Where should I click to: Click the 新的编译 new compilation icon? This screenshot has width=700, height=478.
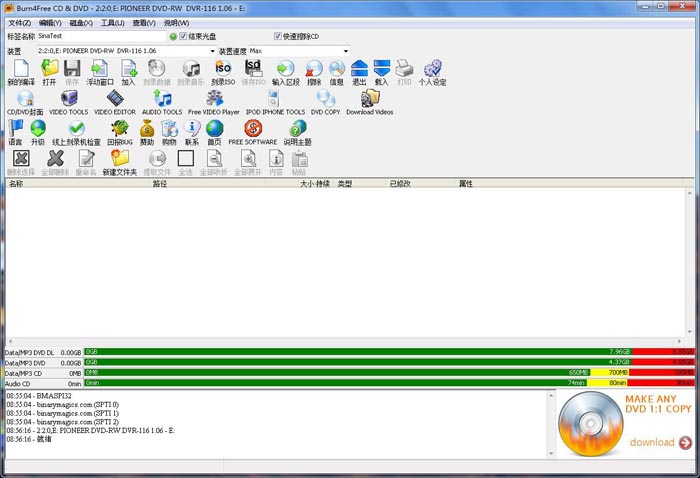tap(21, 73)
